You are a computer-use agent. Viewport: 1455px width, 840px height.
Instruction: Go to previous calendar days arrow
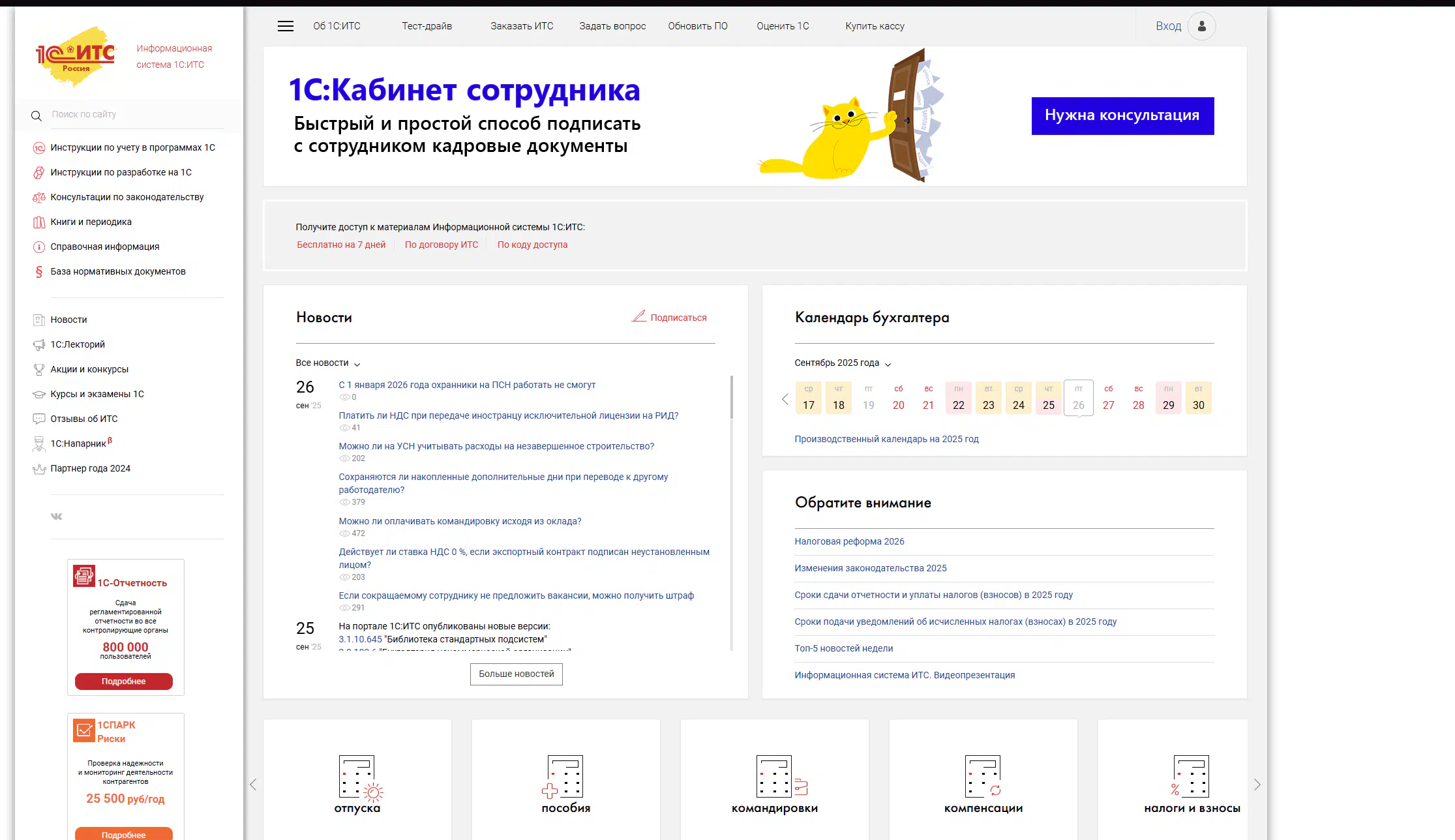coord(785,399)
